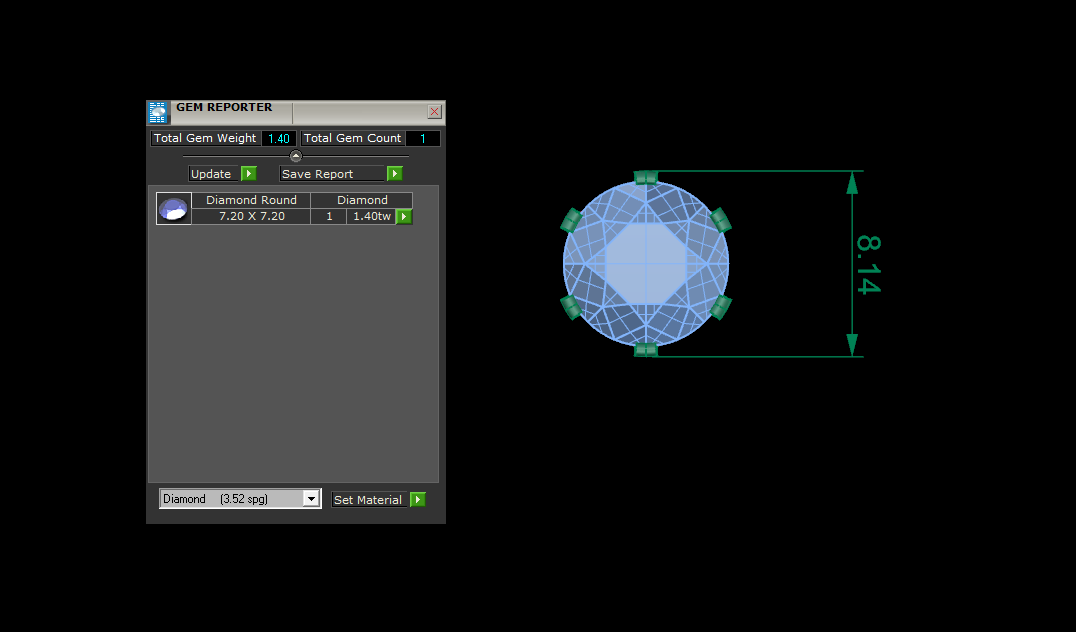Click the Diamond Round cell
Viewport: 1076px width, 632px height.
251,200
